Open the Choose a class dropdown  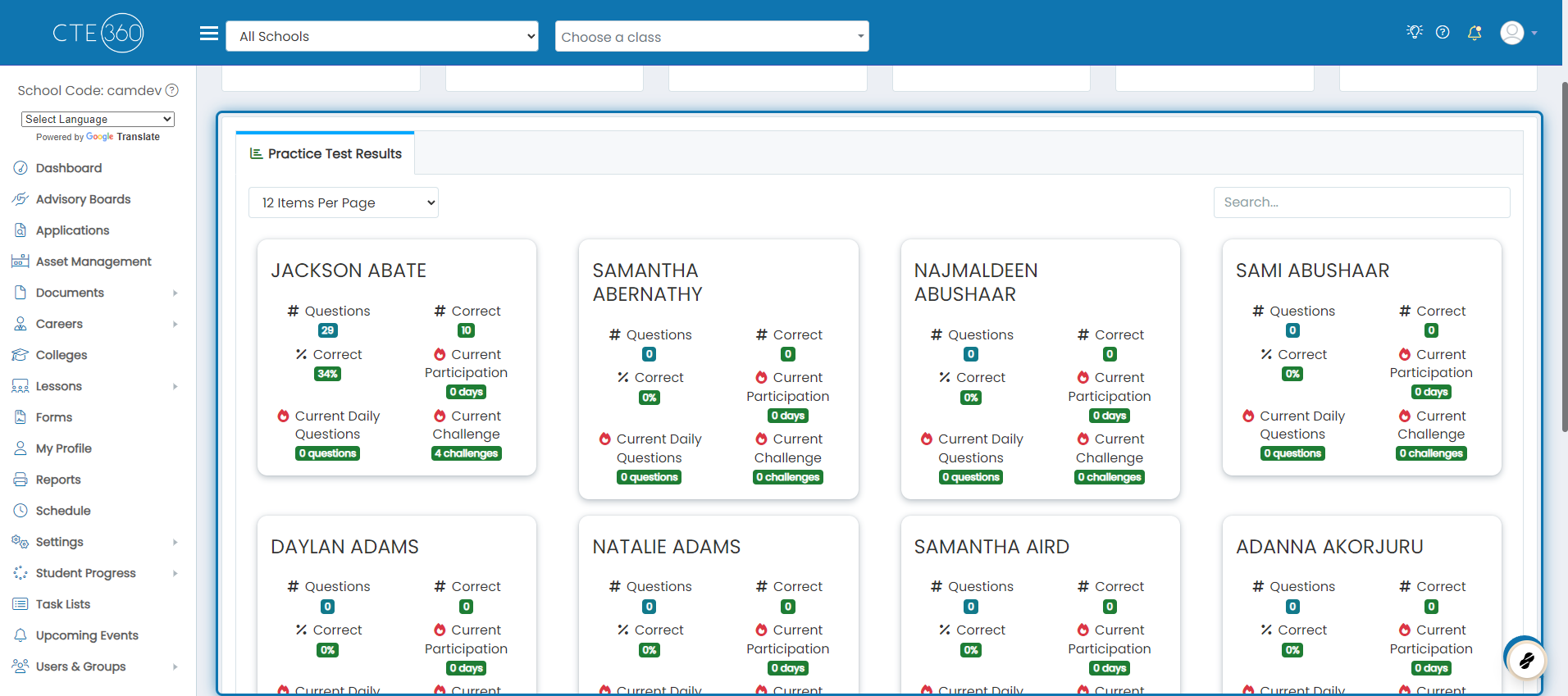(x=712, y=36)
